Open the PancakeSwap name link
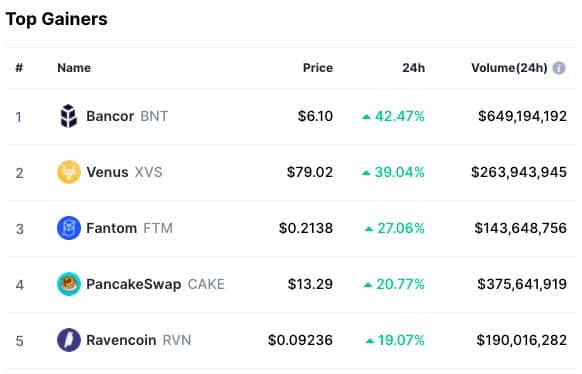 pos(134,285)
